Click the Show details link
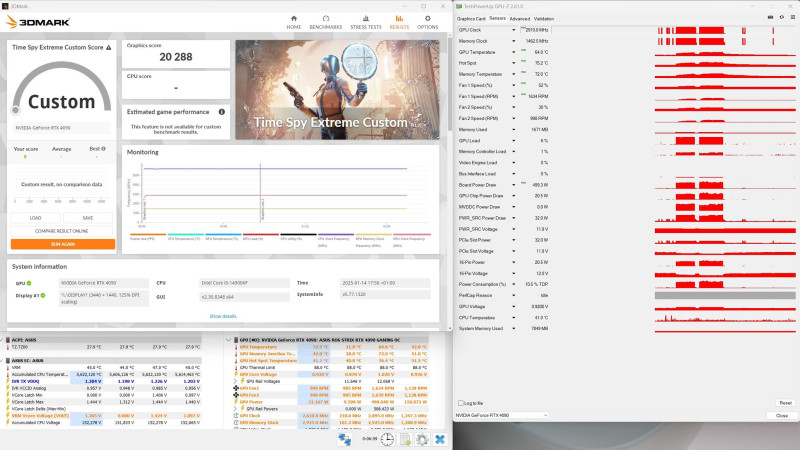 coord(223,316)
